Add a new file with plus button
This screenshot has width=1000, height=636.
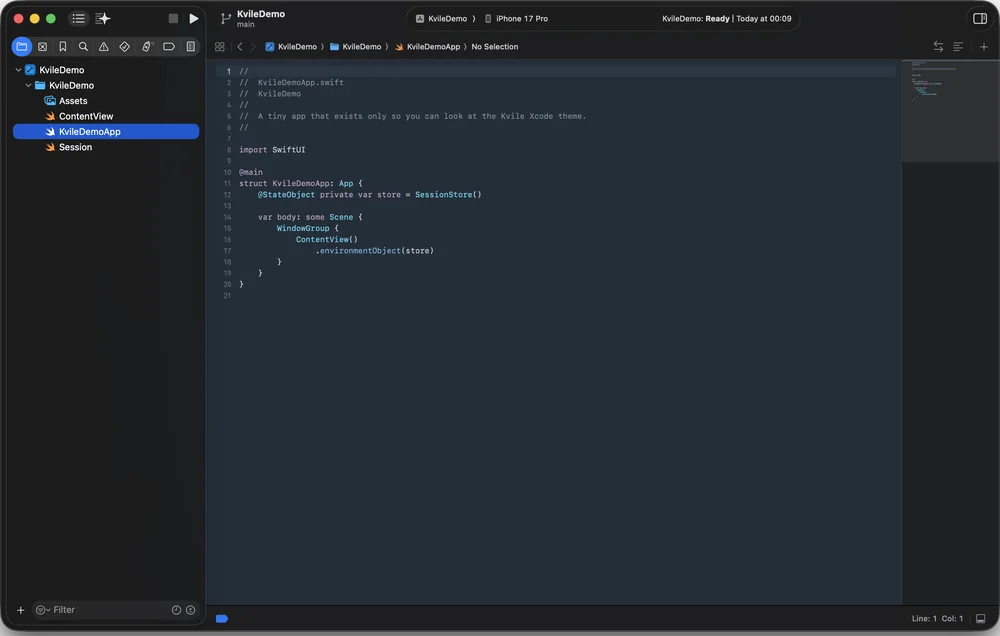[20, 610]
